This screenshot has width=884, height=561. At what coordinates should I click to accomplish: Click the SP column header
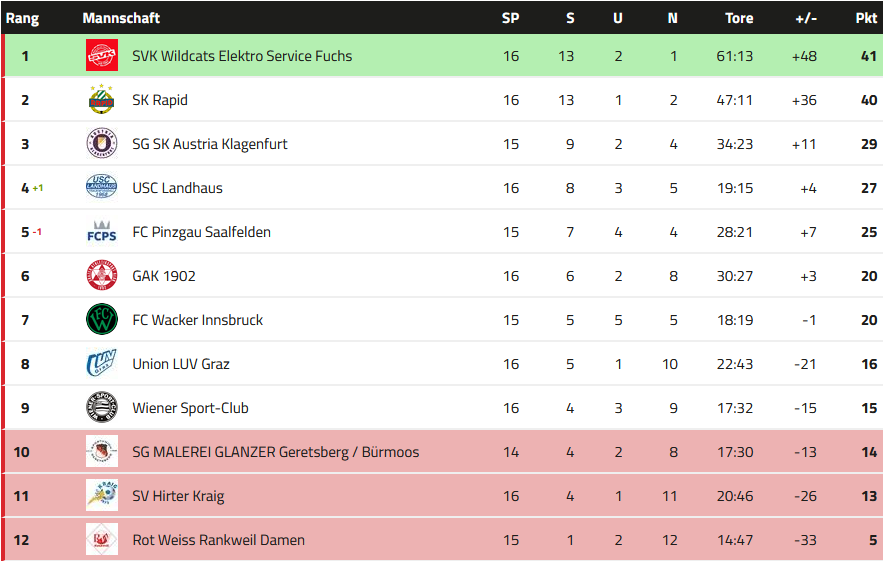(510, 18)
